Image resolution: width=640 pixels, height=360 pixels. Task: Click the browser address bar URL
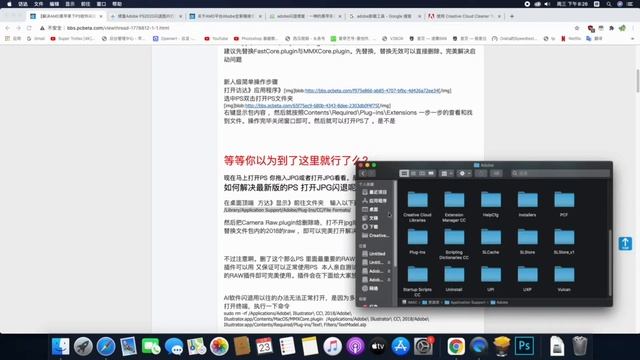[118, 28]
